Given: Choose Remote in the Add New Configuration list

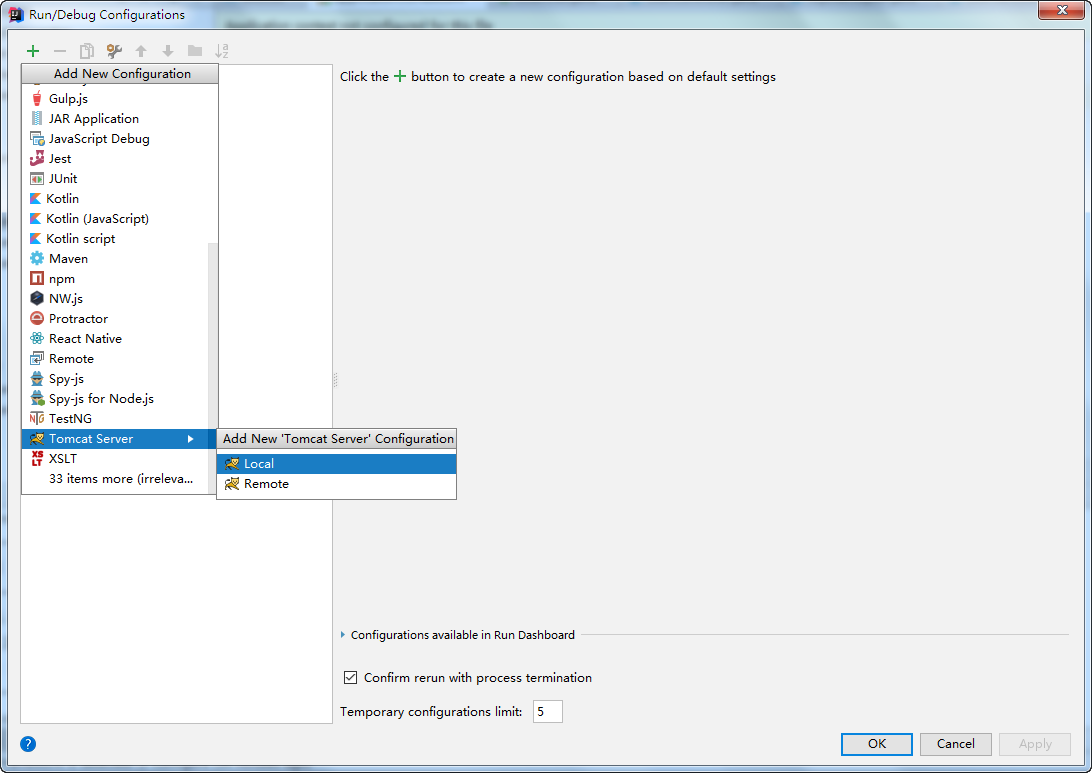Looking at the screenshot, I should coord(115,359).
